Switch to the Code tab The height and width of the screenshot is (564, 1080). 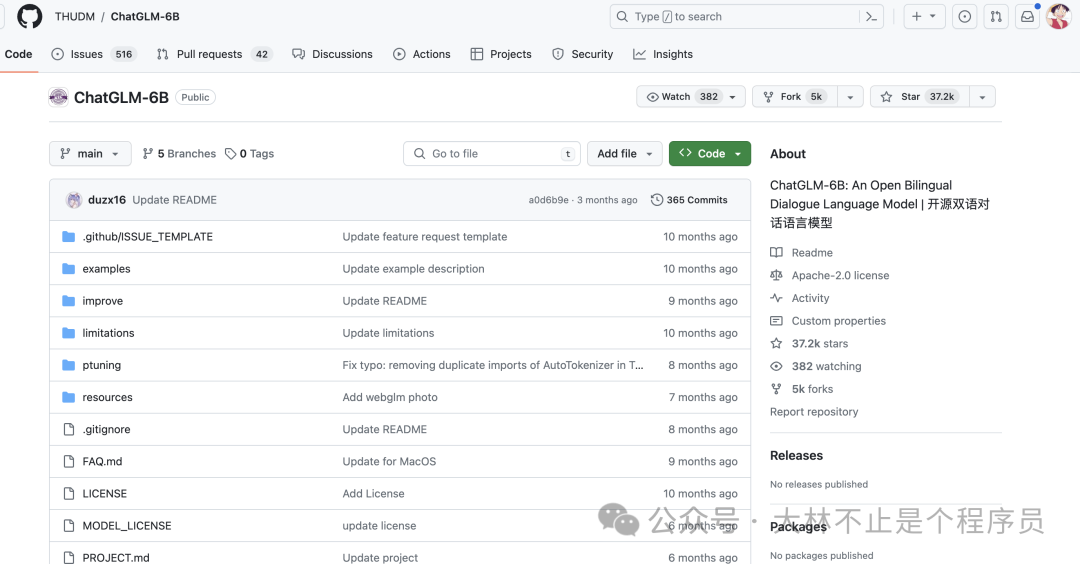18,54
